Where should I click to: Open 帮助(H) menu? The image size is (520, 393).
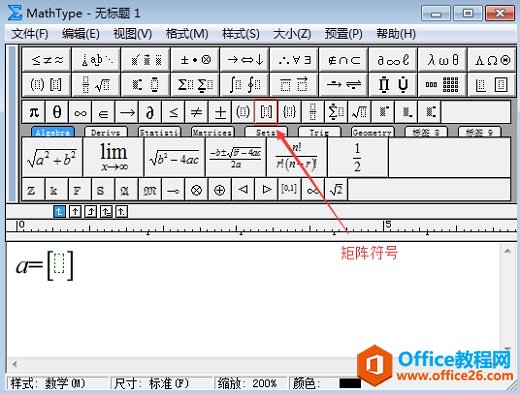396,34
